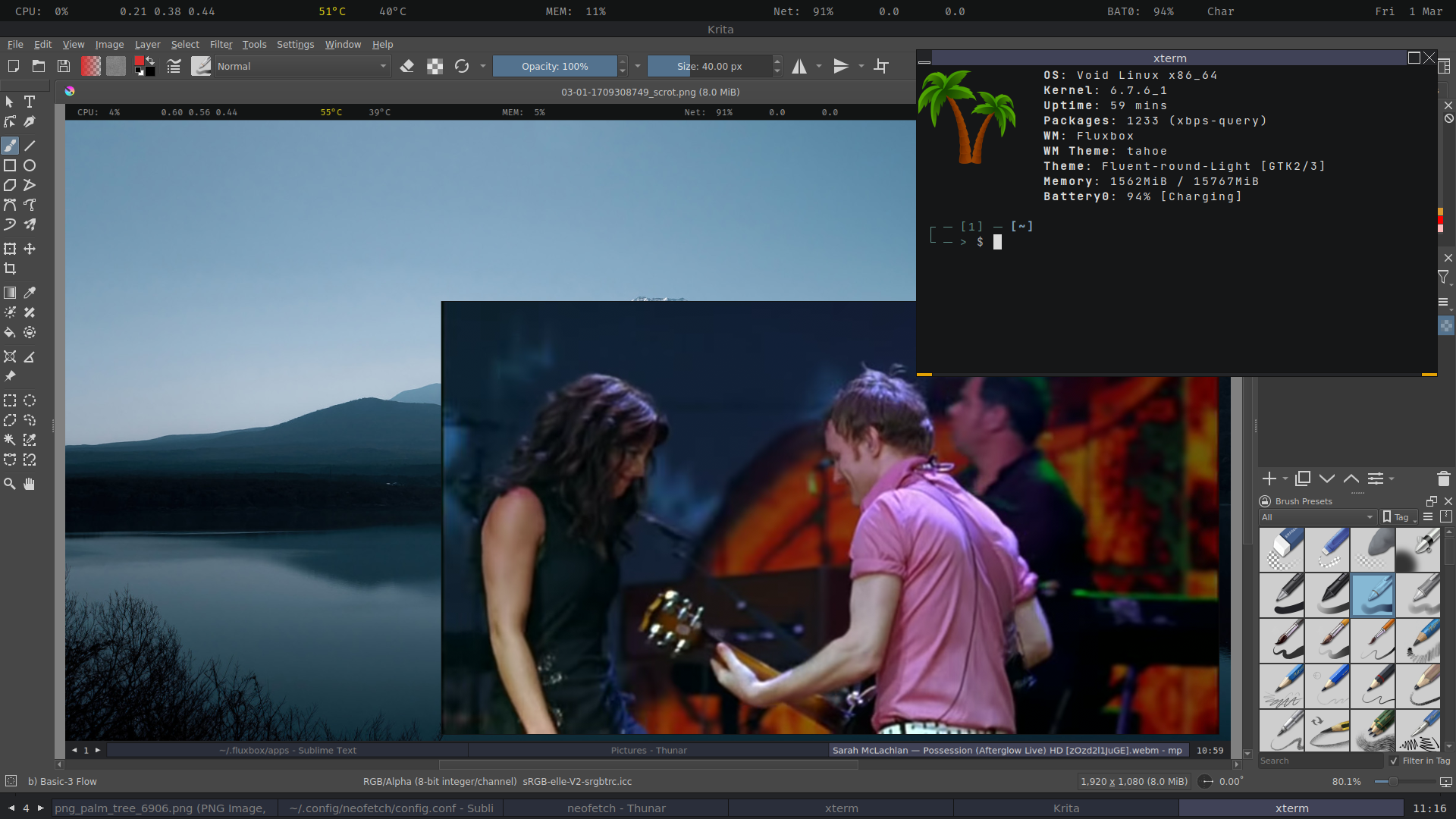Open the Settings menu
Screen dimensions: 1456x819
click(x=295, y=45)
